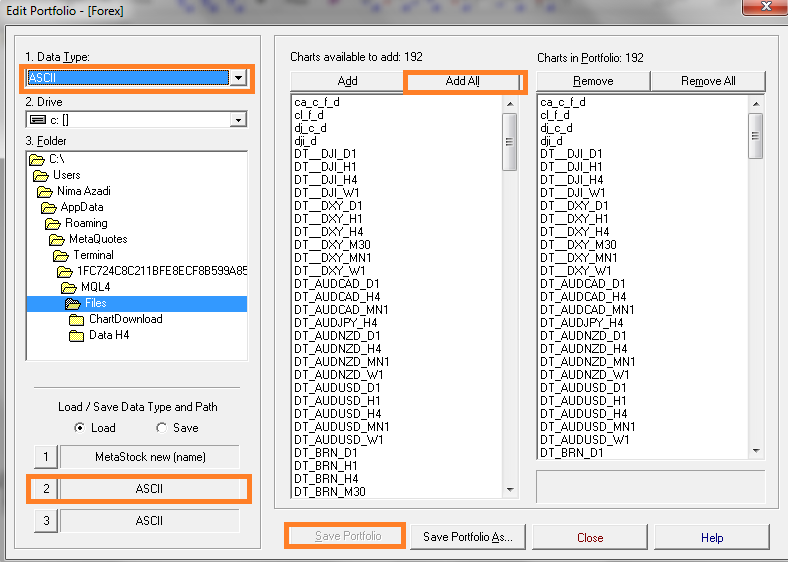This screenshot has height=562, width=788.
Task: Select DT_BRN_M30 in available charts list
Action: click(330, 492)
